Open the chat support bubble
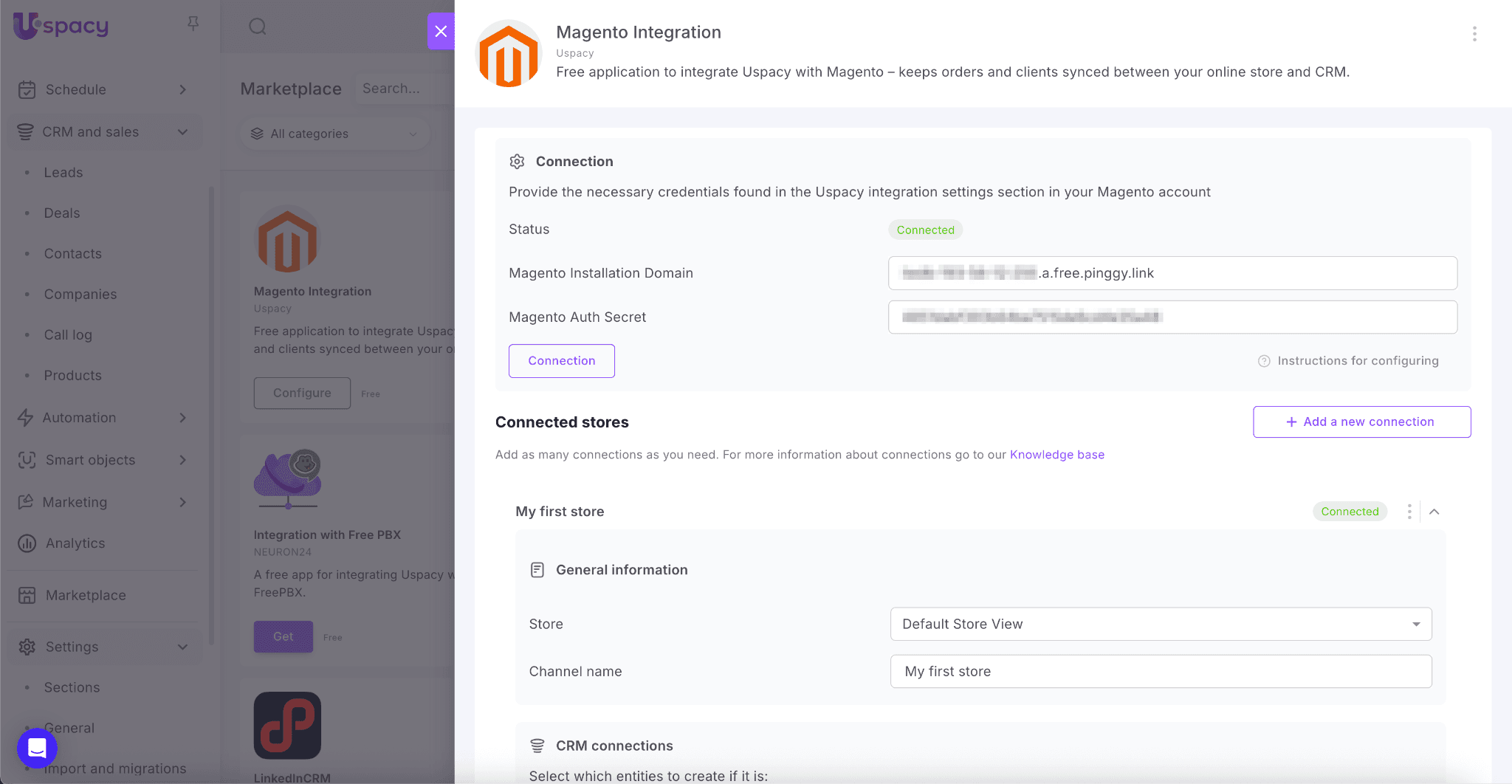Viewport: 1512px width, 784px height. pos(37,748)
